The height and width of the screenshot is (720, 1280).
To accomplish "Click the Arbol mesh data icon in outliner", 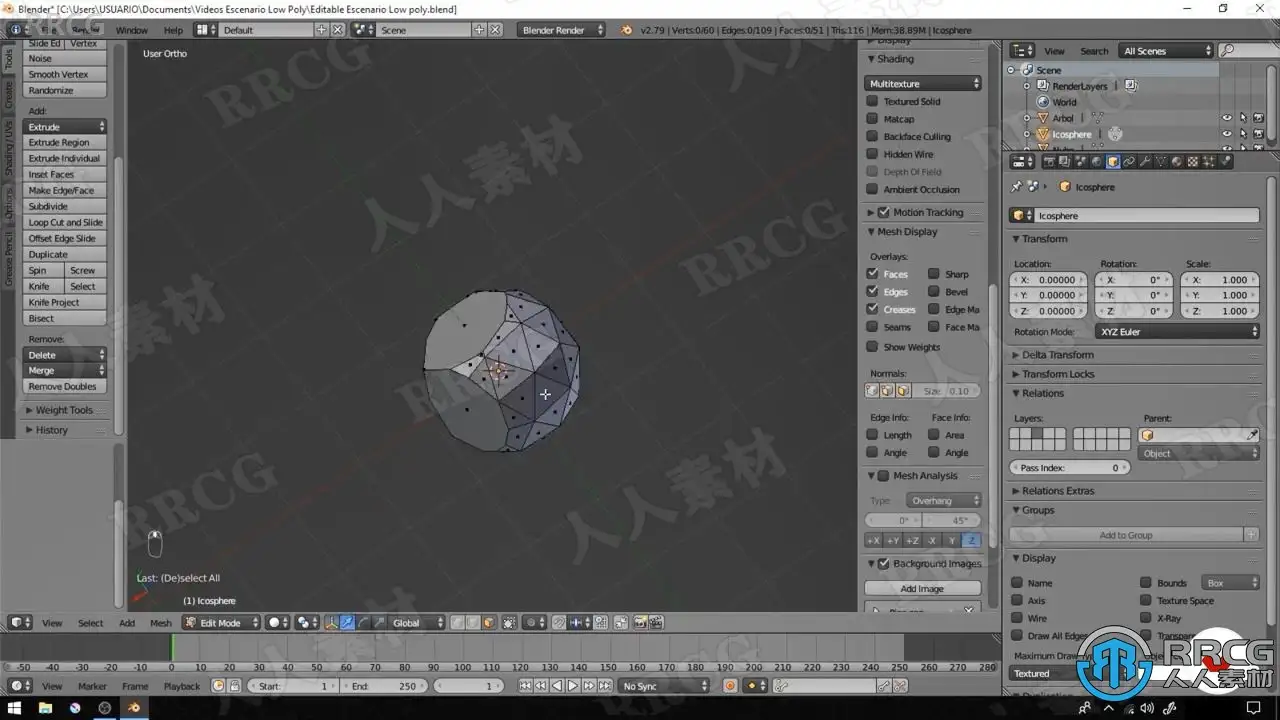I will [x=1097, y=118].
